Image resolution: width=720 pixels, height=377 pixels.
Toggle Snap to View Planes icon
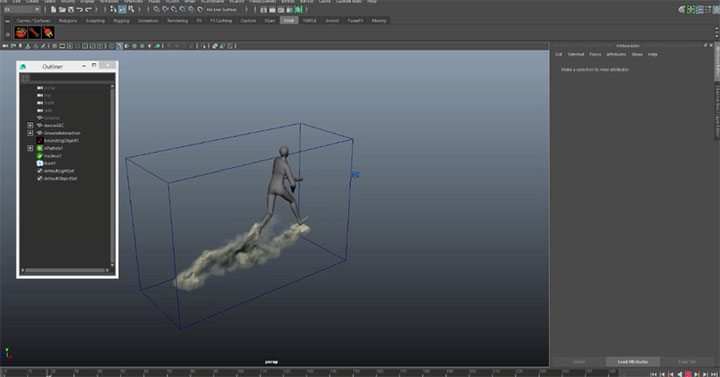point(191,9)
